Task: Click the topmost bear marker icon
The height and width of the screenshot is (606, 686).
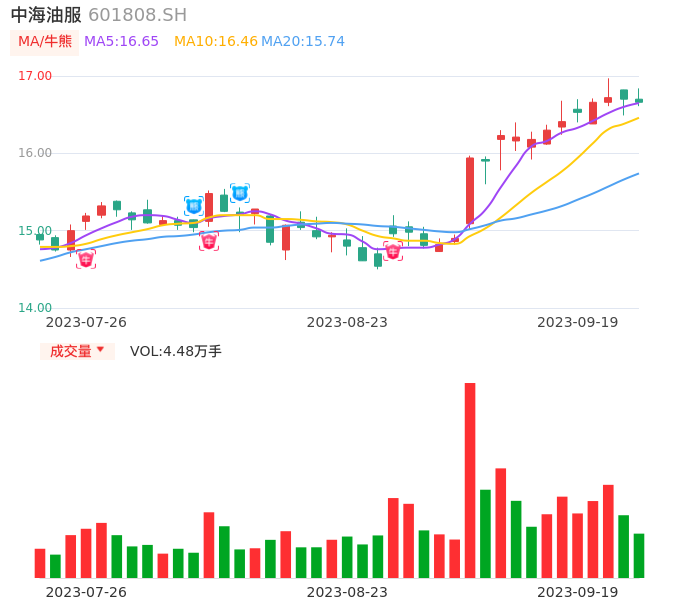Action: tap(240, 193)
